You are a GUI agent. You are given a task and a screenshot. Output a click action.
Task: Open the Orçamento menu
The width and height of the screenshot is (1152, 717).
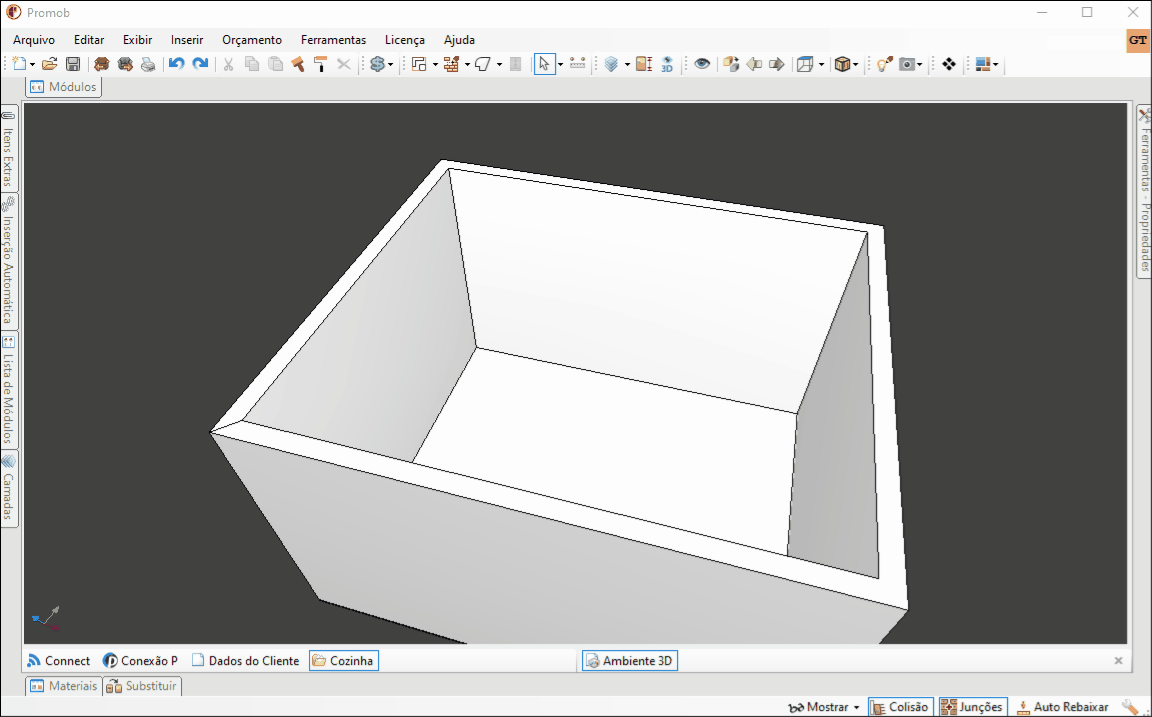252,40
